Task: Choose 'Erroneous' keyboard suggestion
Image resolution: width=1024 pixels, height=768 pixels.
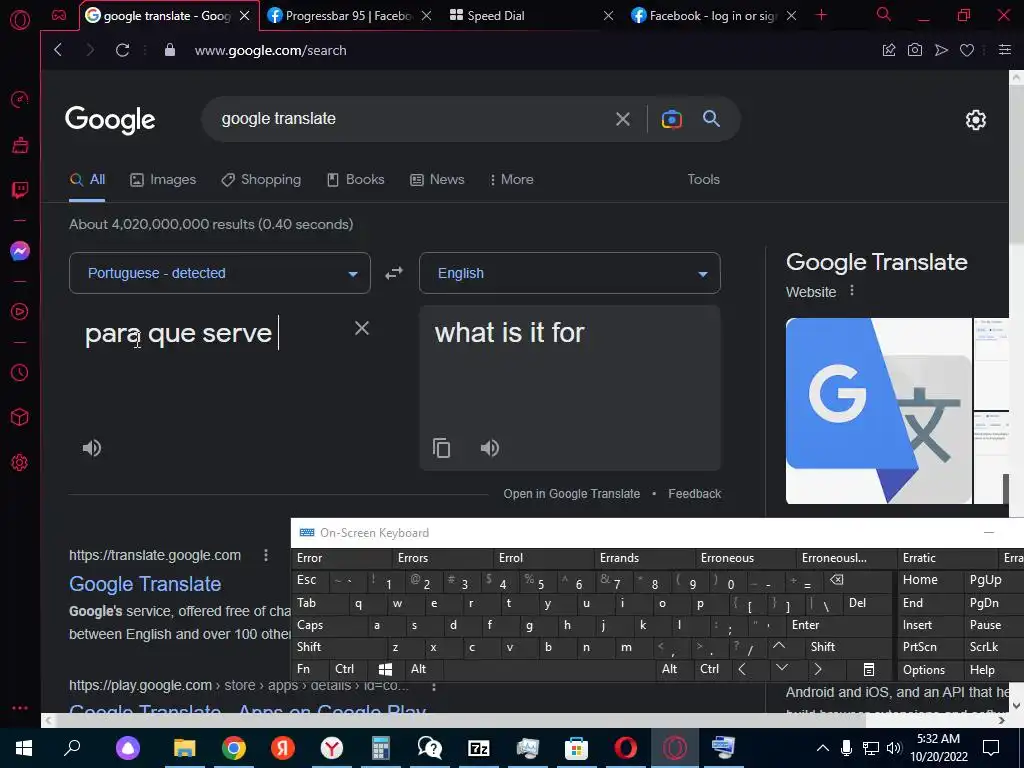Action: 727,558
